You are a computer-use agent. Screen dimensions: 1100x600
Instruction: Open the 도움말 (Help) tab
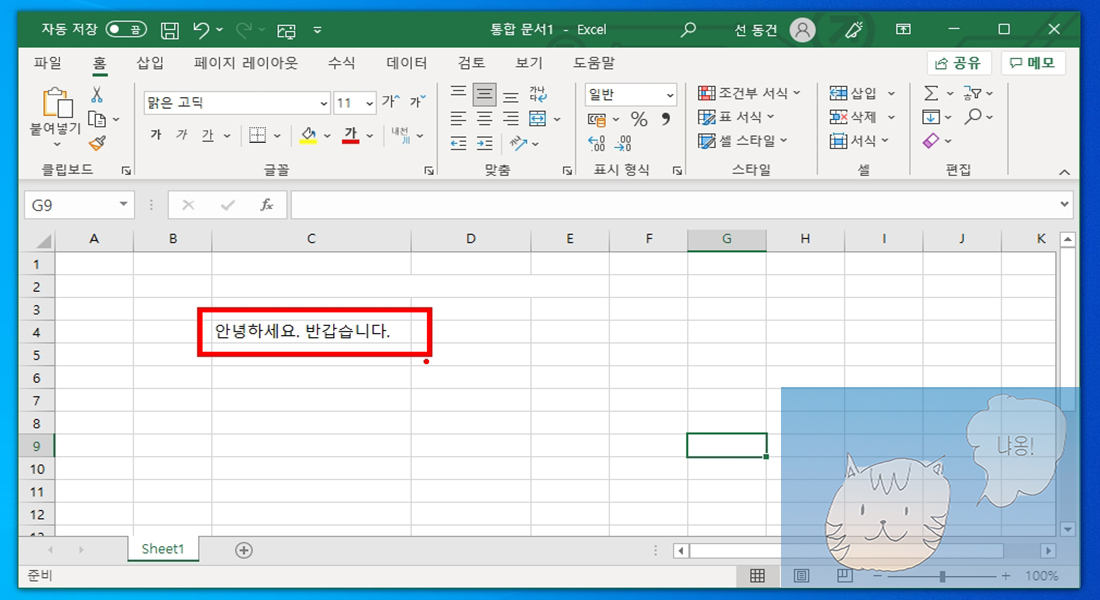(x=593, y=62)
